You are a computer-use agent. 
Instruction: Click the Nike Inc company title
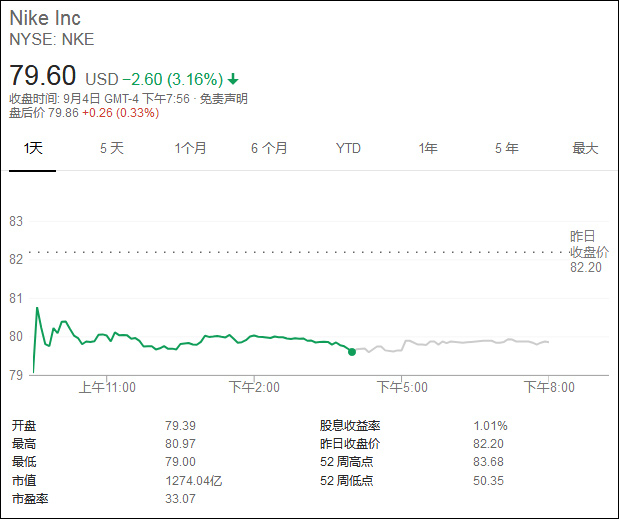coord(46,19)
